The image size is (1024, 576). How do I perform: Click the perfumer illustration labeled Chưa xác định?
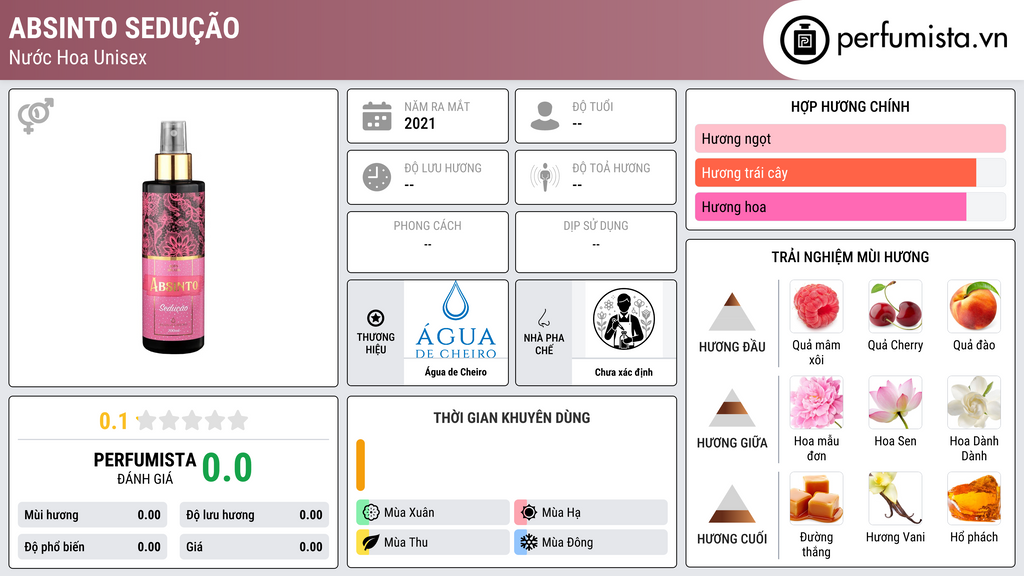[x=624, y=319]
